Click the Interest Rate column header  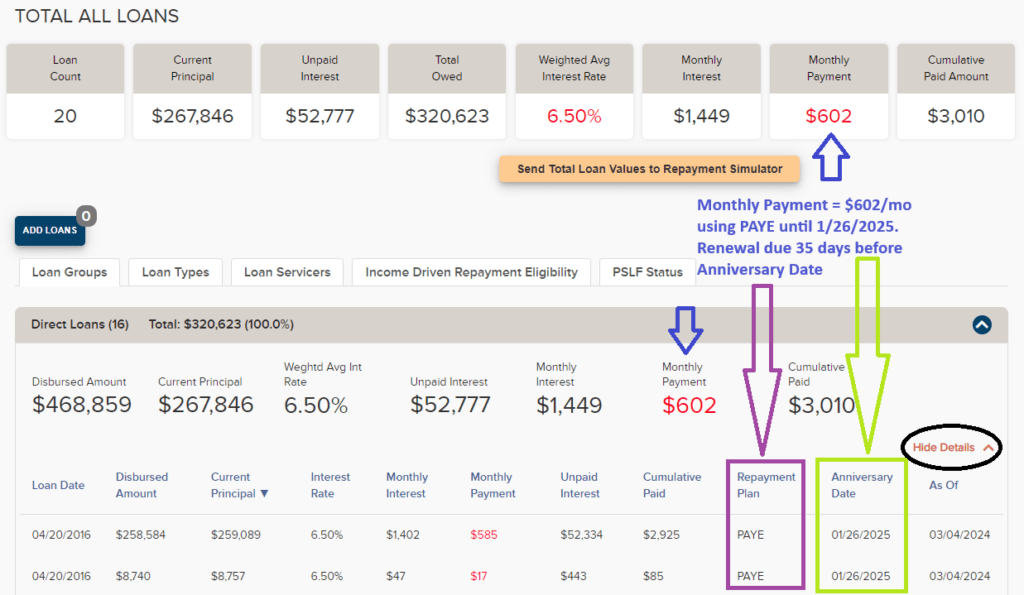330,485
